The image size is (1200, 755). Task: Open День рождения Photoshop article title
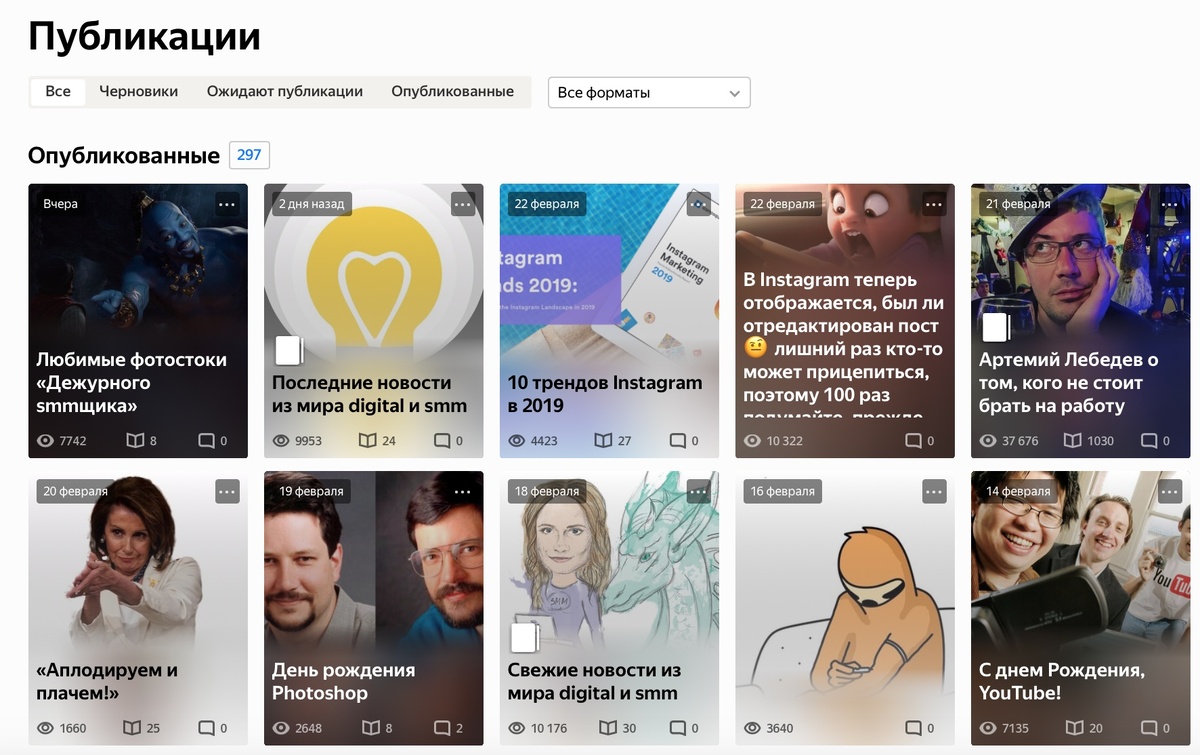coord(343,682)
